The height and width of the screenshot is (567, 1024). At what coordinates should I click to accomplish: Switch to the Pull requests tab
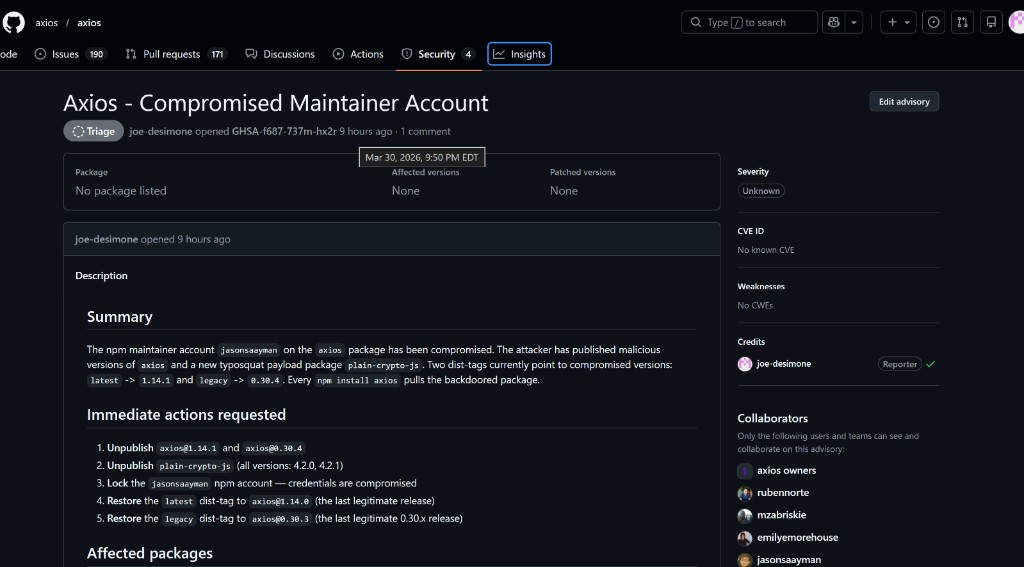[176, 54]
